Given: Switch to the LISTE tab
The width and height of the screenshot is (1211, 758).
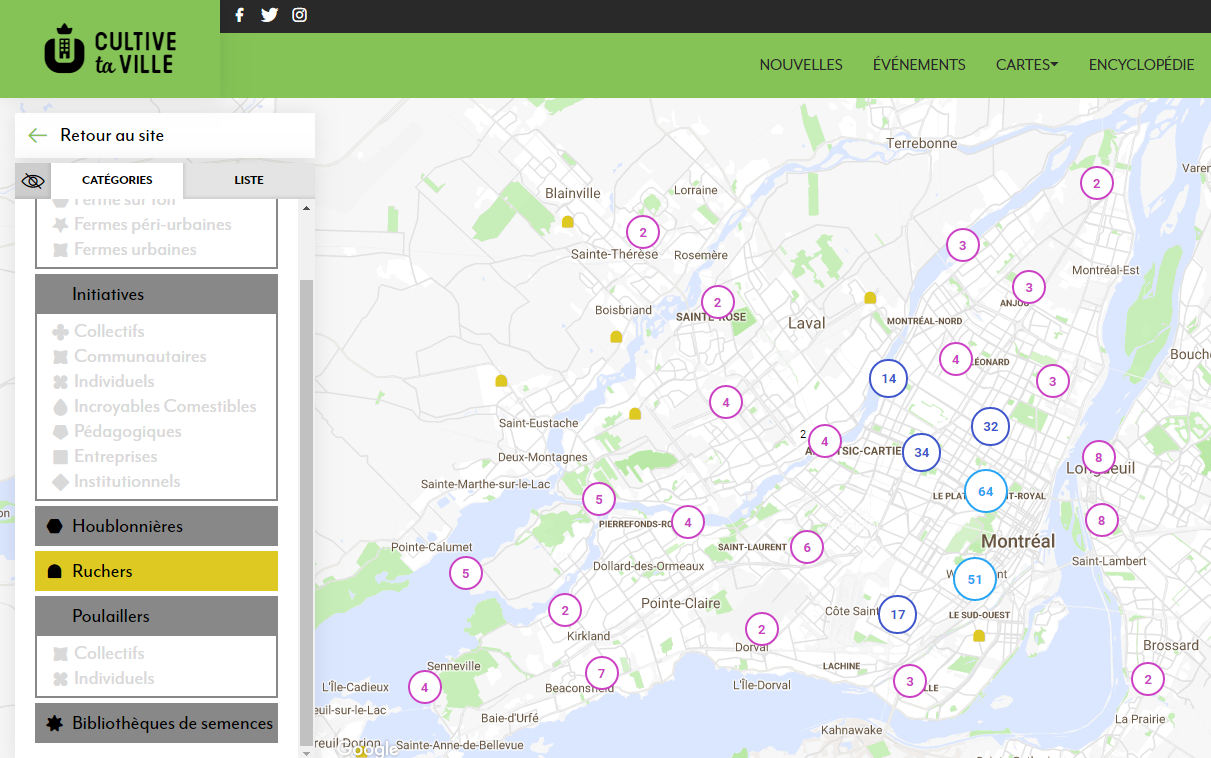Looking at the screenshot, I should 249,180.
